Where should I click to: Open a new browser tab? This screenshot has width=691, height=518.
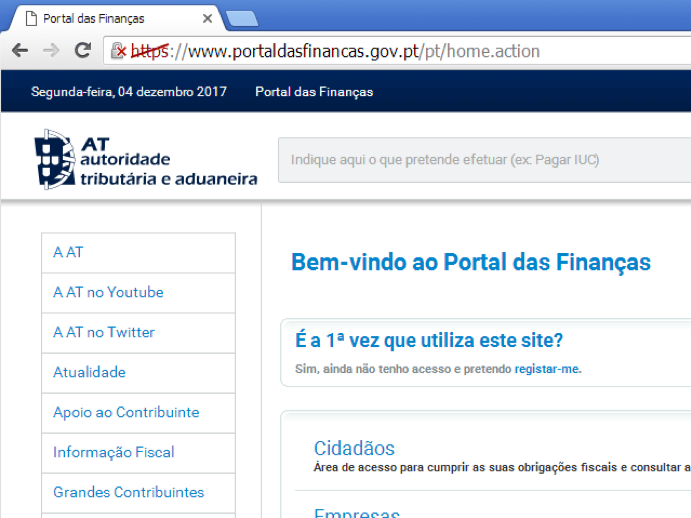pos(242,19)
